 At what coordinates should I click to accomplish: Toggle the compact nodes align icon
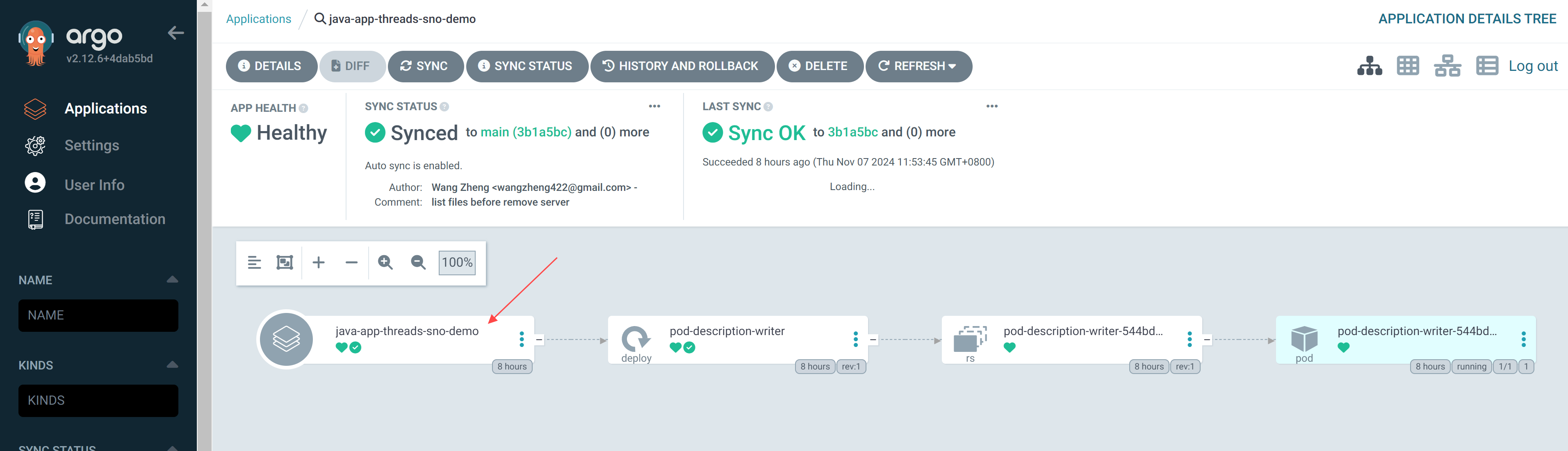click(255, 263)
